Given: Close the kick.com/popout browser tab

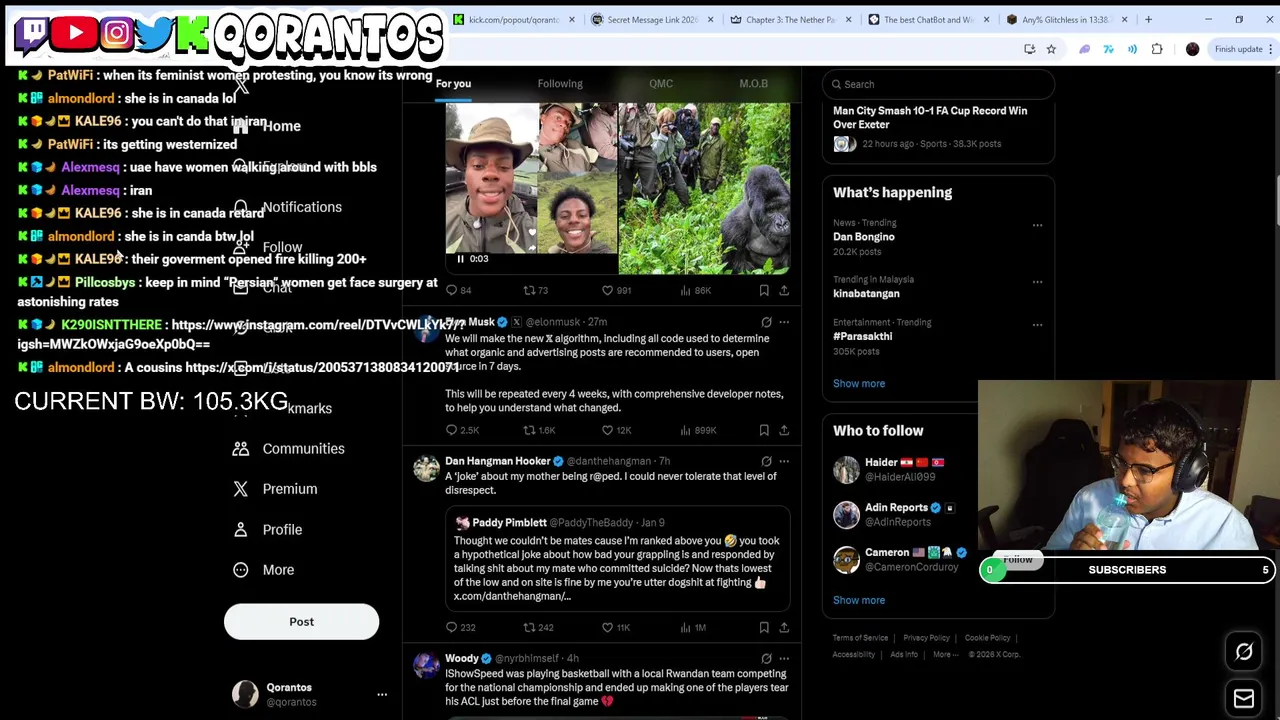Looking at the screenshot, I should pos(572,19).
